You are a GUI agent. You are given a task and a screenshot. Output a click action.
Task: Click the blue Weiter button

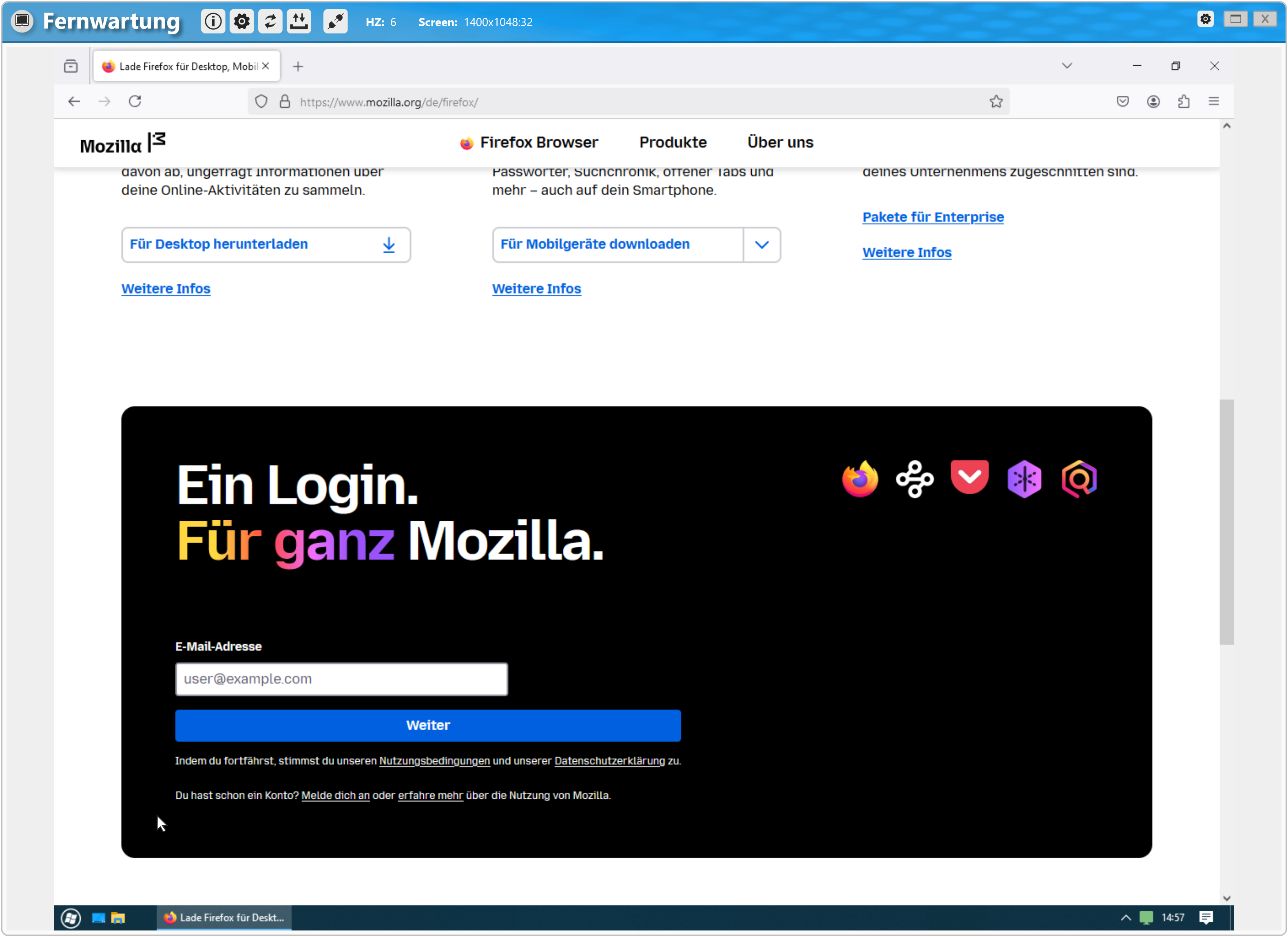[x=427, y=725]
